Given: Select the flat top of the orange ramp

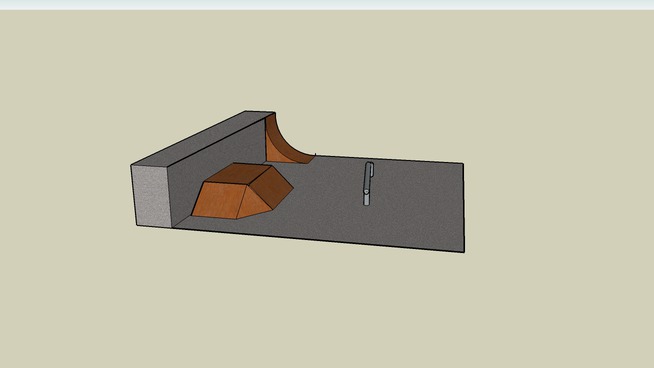Looking at the screenshot, I should (x=239, y=173).
